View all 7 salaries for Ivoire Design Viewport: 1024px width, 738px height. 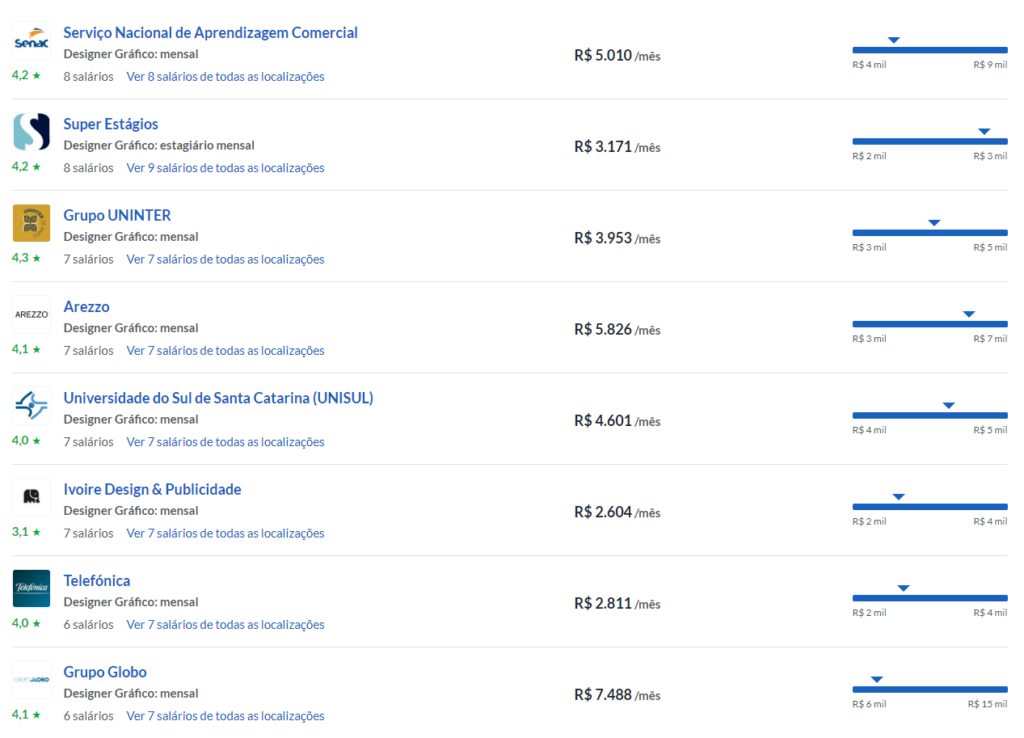coord(225,534)
